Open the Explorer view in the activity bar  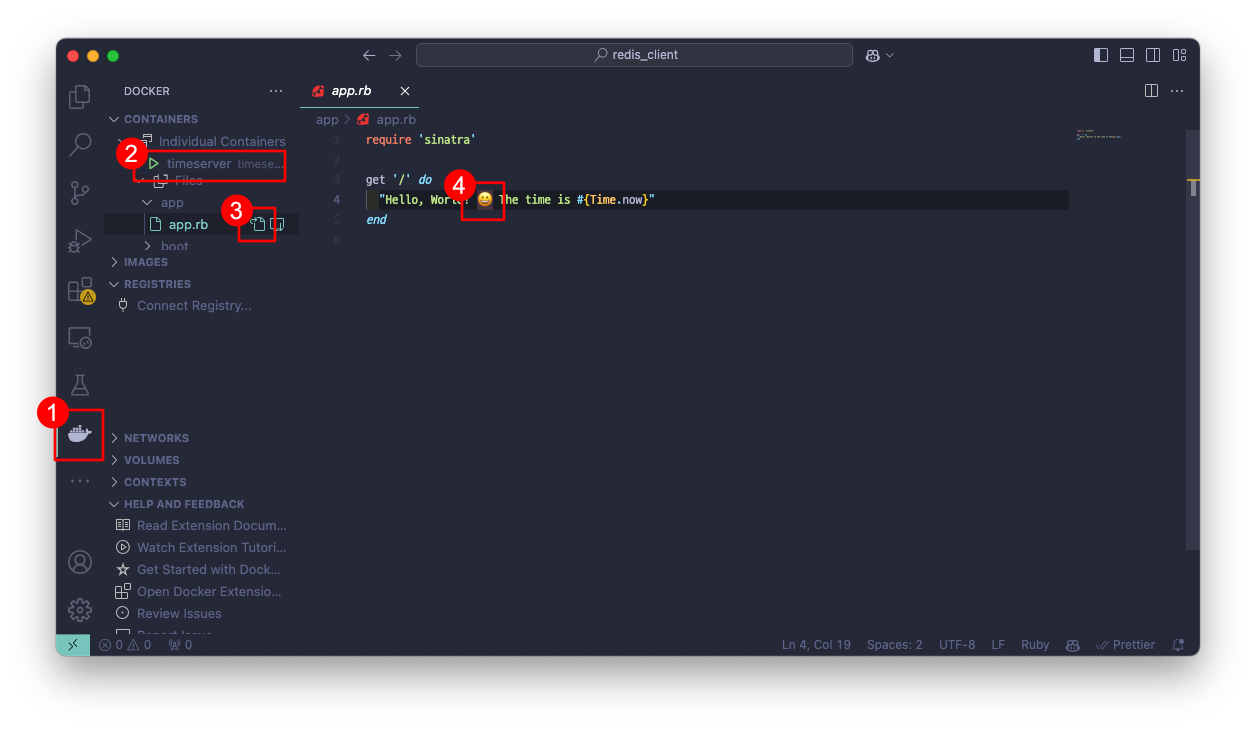click(80, 97)
